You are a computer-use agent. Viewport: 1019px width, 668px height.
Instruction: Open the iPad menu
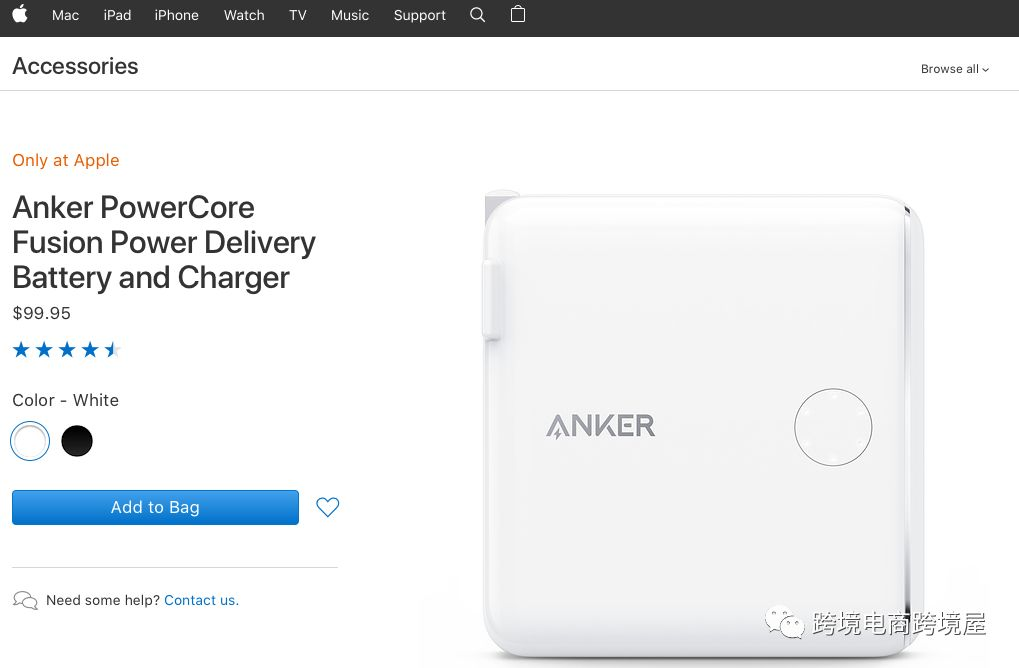(117, 15)
